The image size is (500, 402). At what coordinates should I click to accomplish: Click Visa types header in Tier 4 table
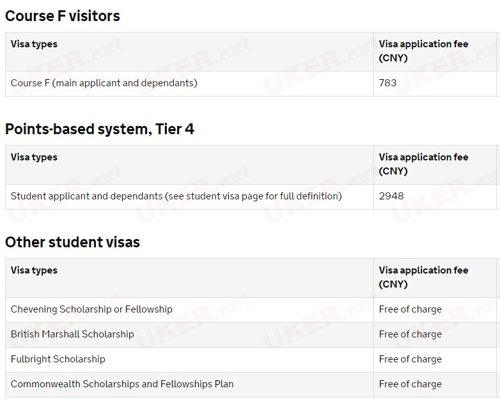34,157
